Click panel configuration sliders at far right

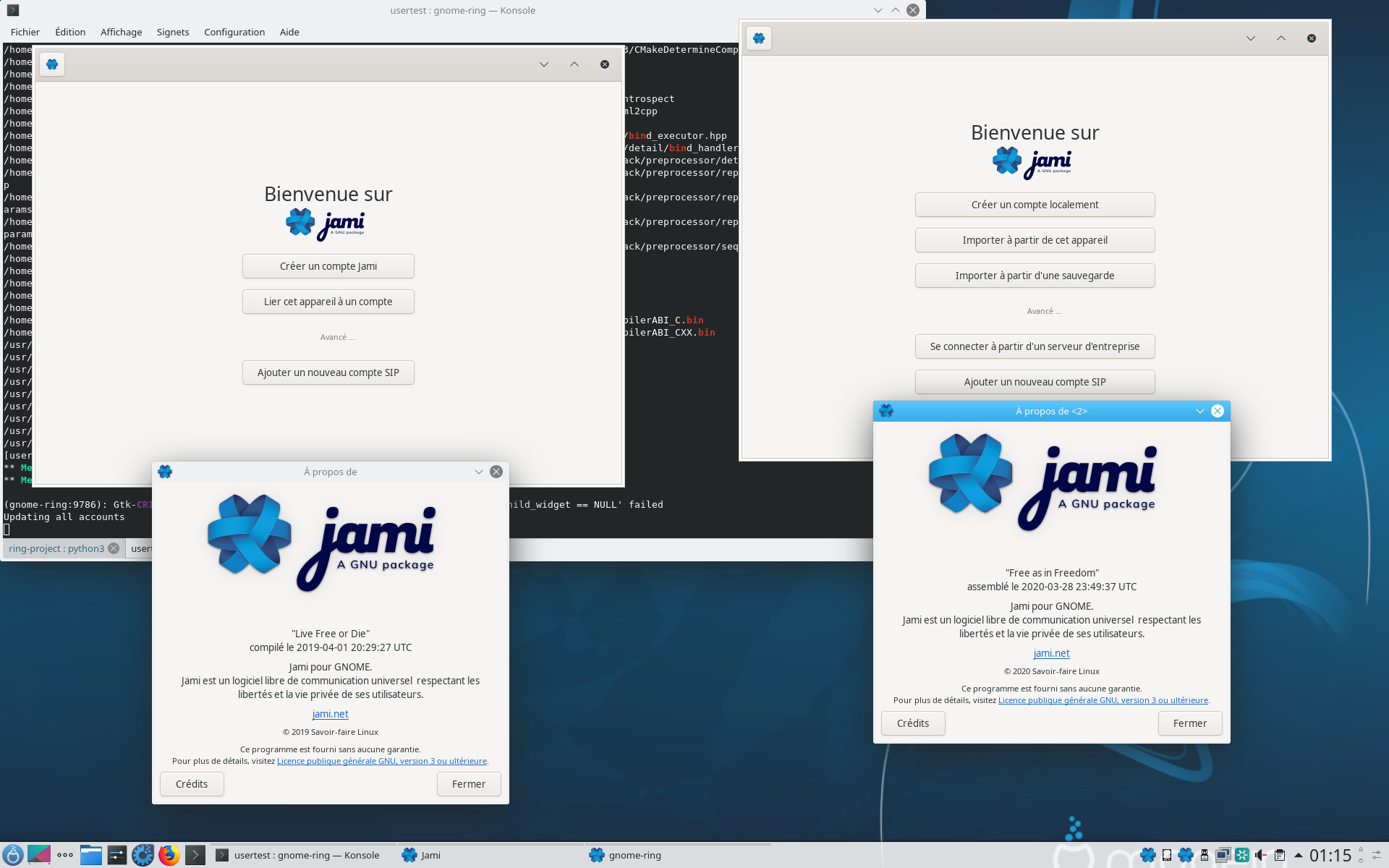(1377, 855)
